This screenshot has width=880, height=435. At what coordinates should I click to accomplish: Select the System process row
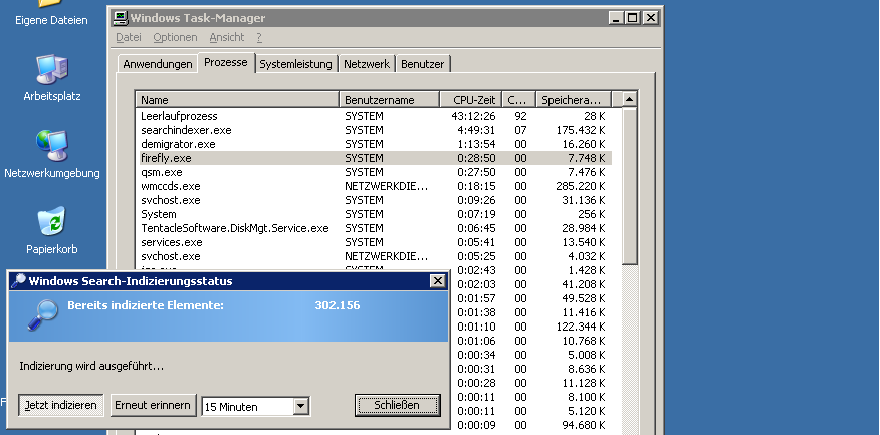375,214
